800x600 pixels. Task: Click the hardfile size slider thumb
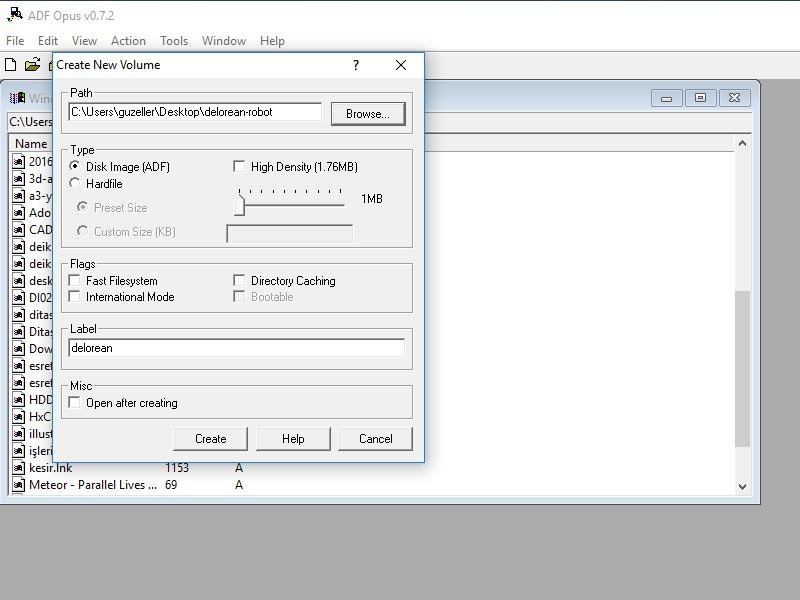pos(240,205)
